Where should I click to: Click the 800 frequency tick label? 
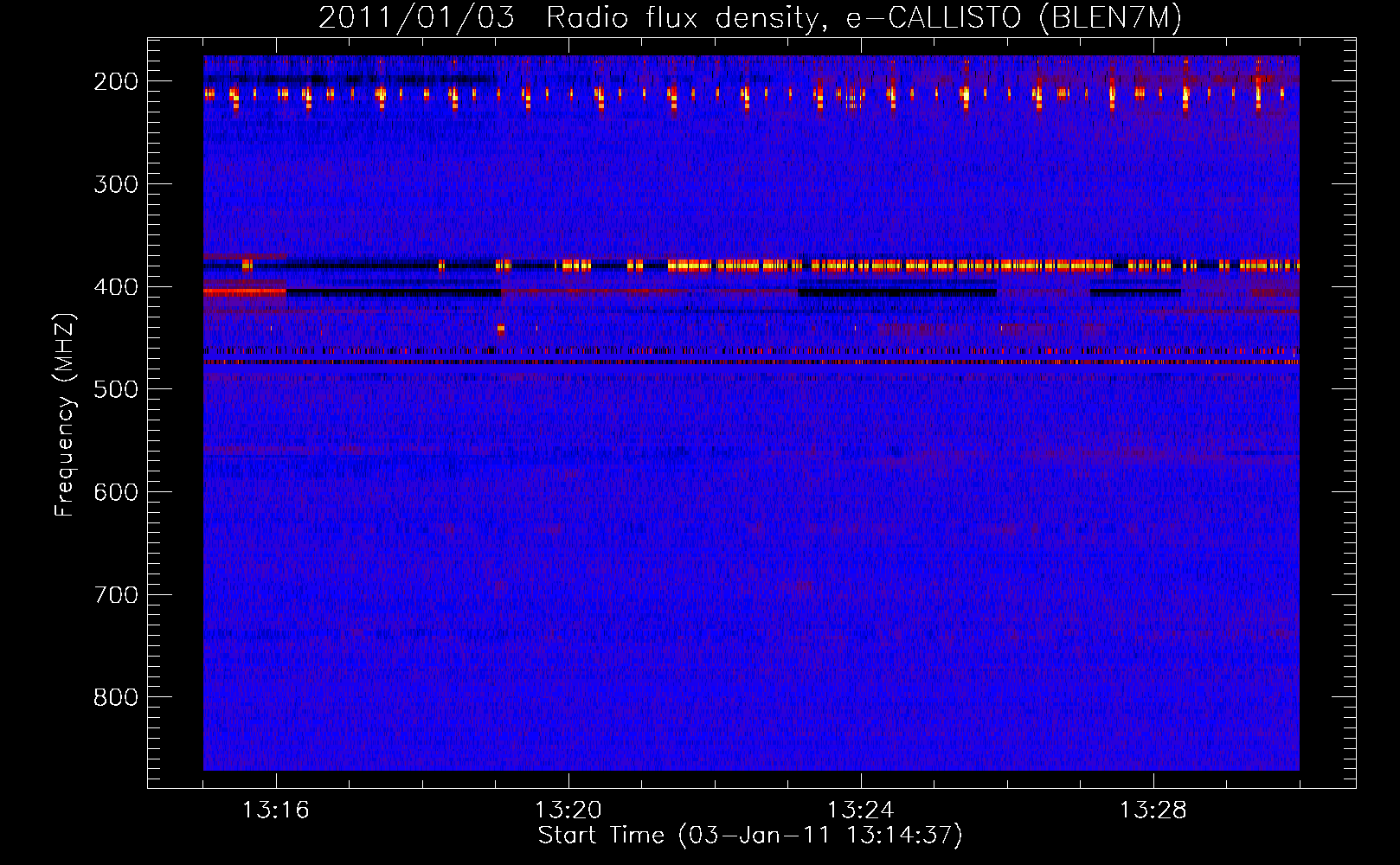[116, 697]
